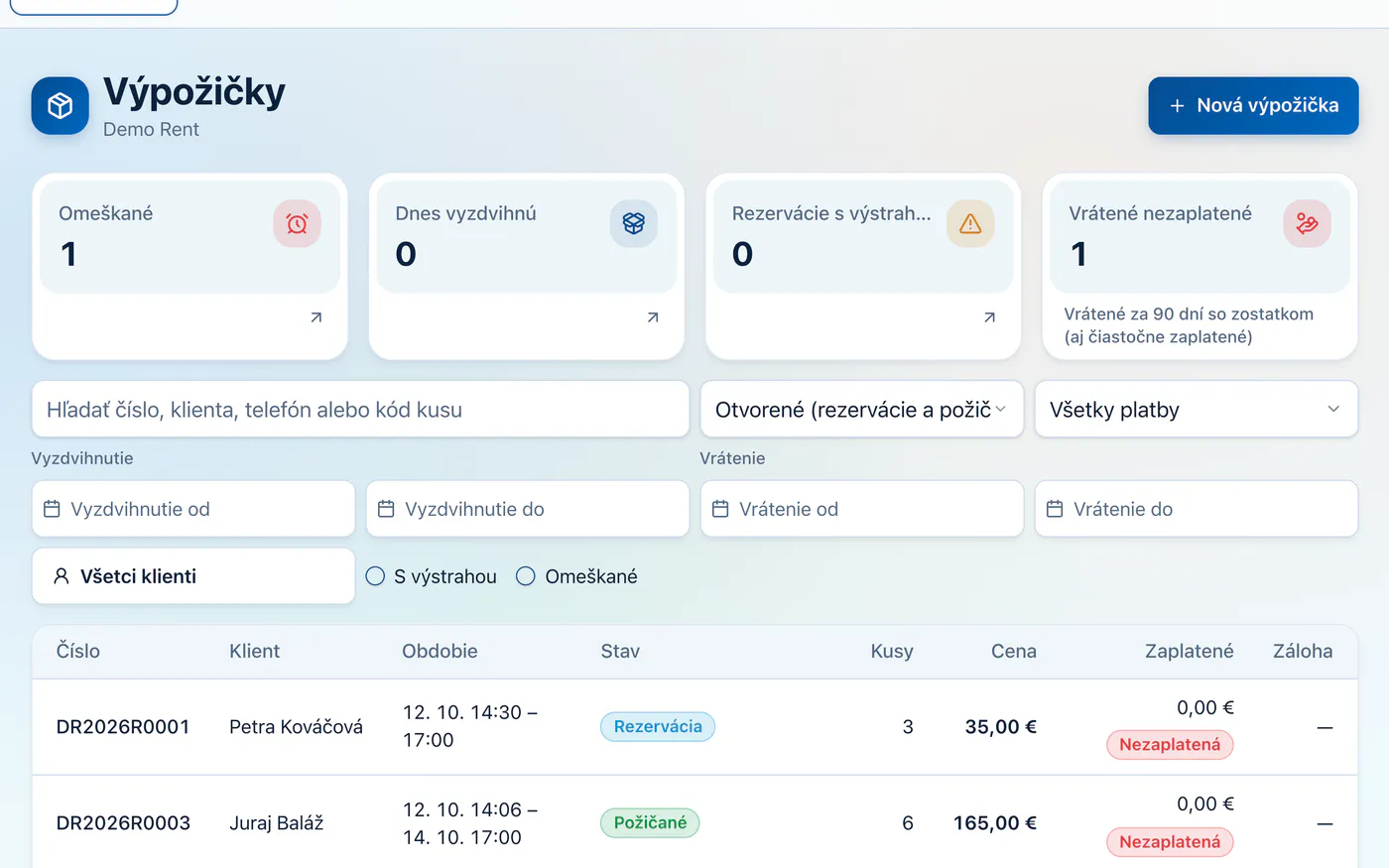This screenshot has width=1389, height=868.
Task: Click calendar icon in Vrátenie od field
Action: 720,509
